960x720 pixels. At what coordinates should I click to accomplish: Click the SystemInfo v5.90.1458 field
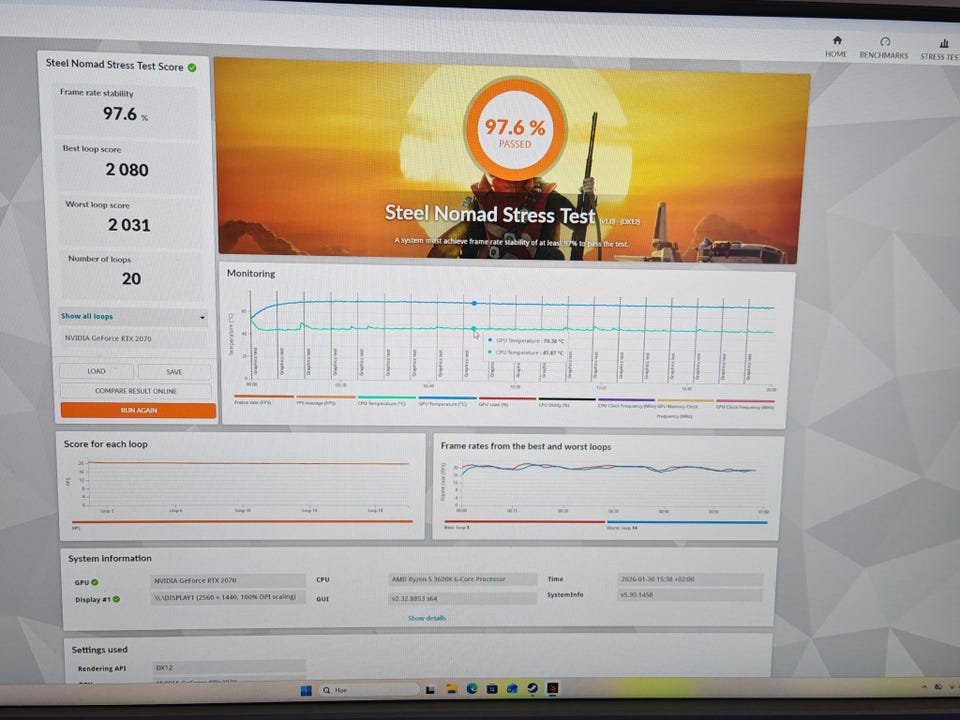point(690,594)
